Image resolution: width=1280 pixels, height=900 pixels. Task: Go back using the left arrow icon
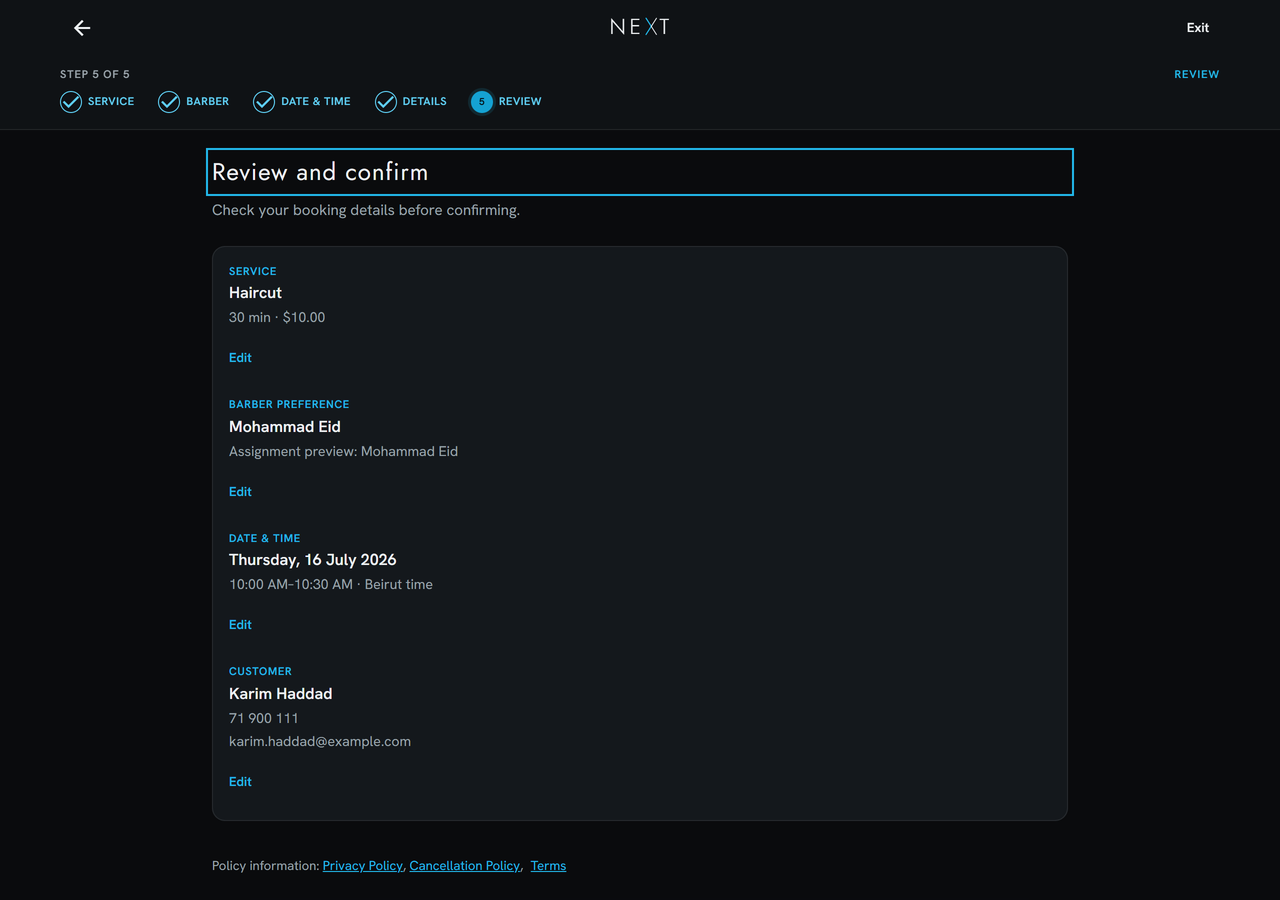click(x=82, y=28)
